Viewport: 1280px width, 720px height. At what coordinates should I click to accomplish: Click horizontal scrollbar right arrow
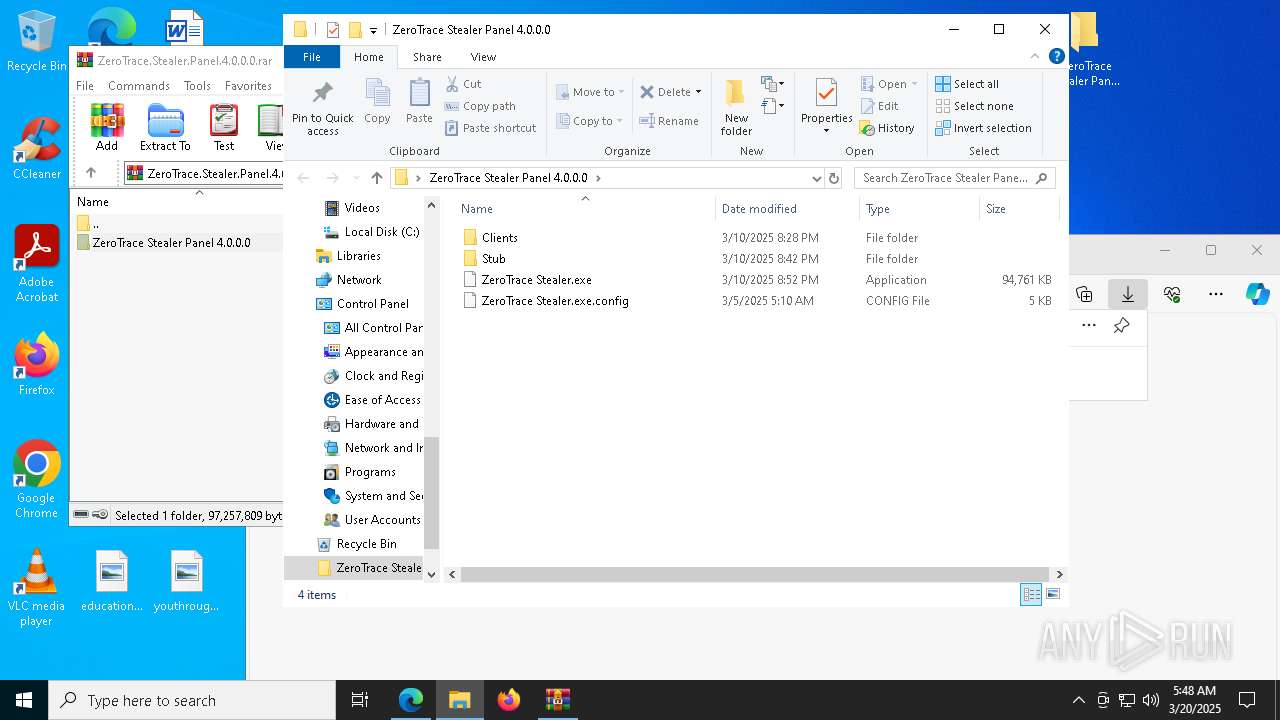tap(1059, 574)
